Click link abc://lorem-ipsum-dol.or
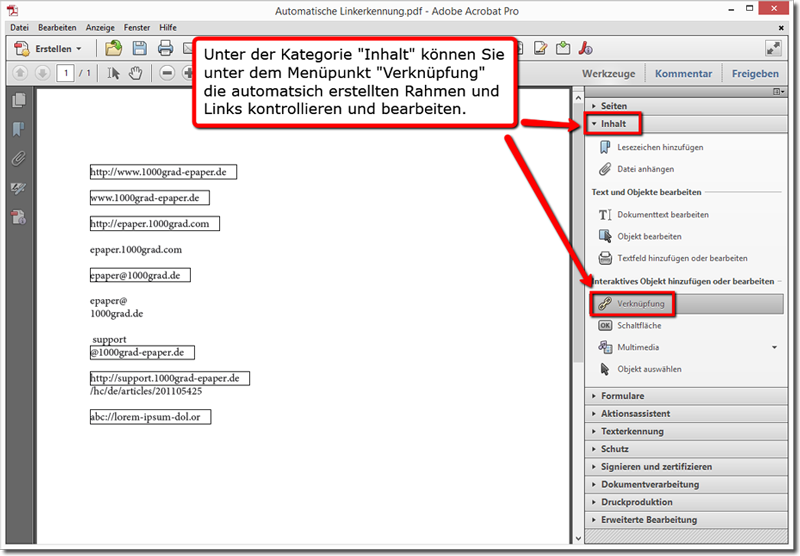800x556 pixels. coord(150,417)
